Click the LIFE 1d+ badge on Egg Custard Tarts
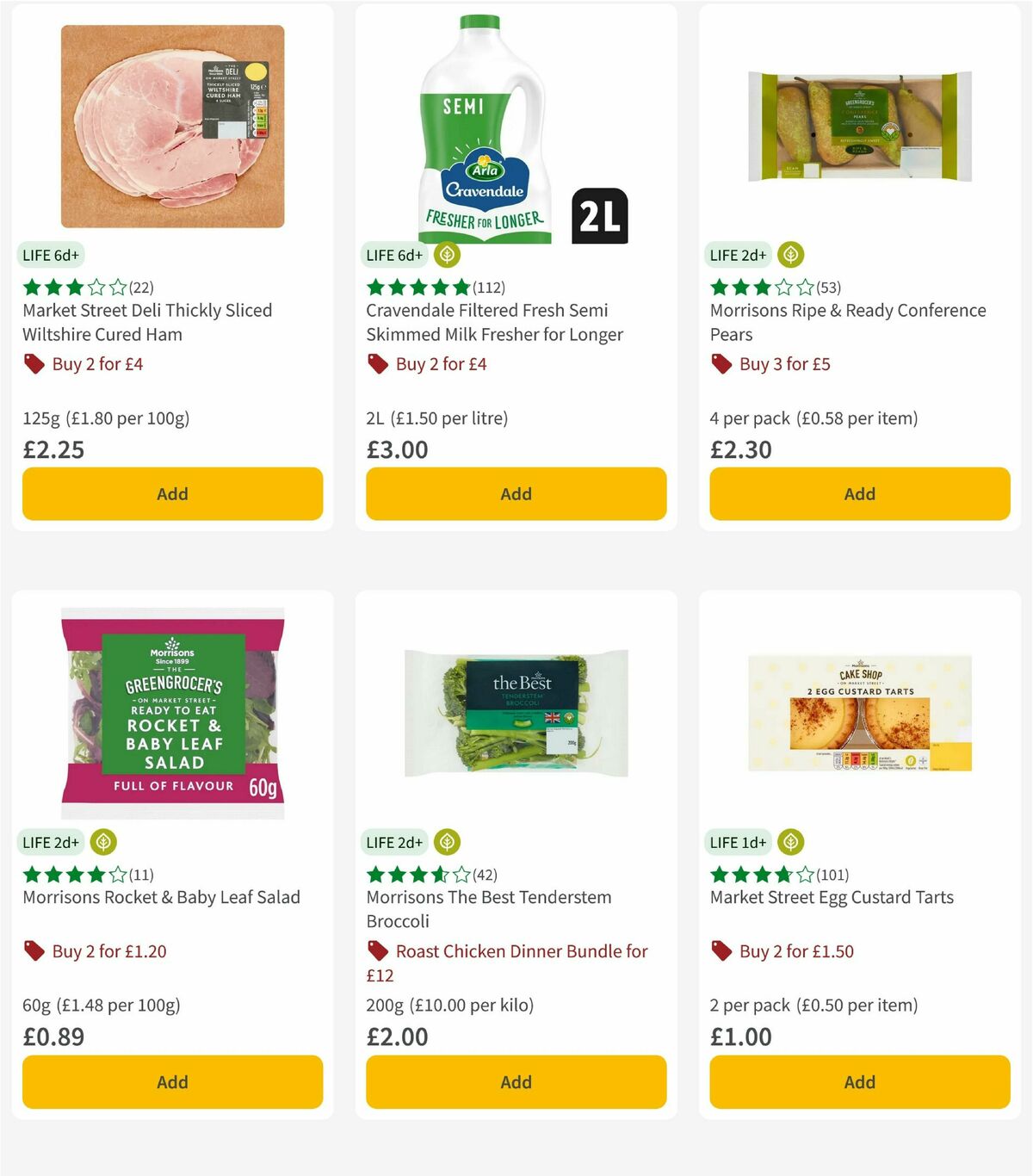The width and height of the screenshot is (1033, 1176). tap(739, 842)
